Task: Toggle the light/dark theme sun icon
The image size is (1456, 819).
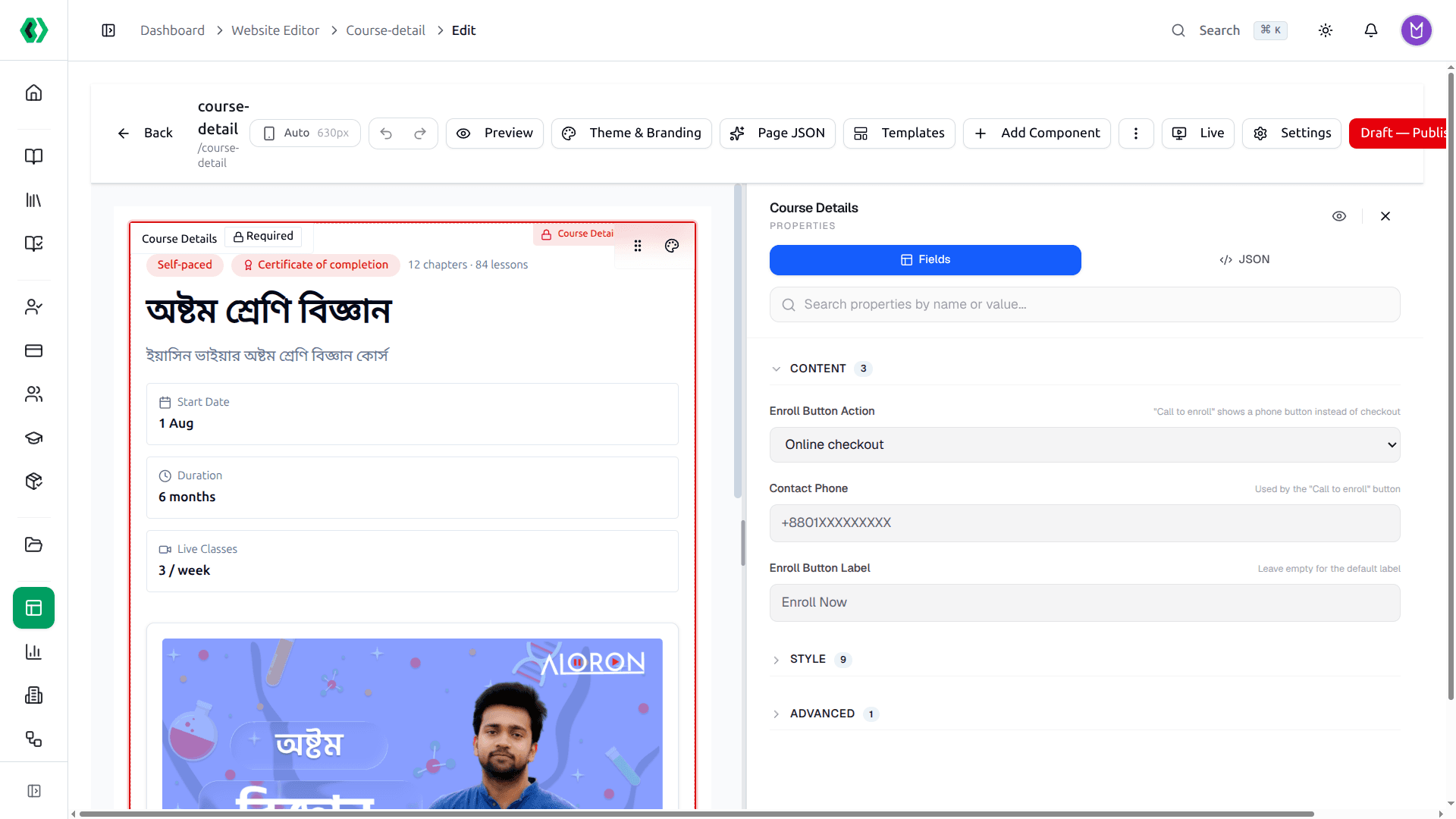Action: [1326, 30]
